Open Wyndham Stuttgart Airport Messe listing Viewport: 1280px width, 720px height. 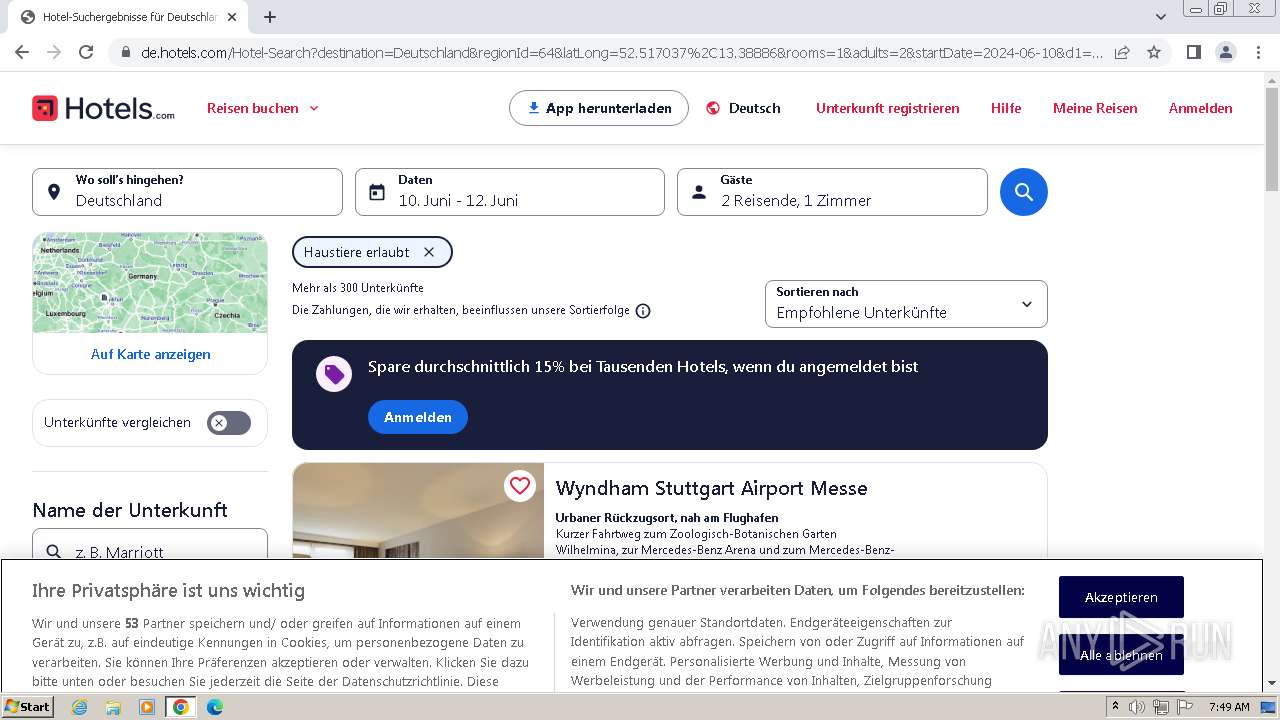712,488
